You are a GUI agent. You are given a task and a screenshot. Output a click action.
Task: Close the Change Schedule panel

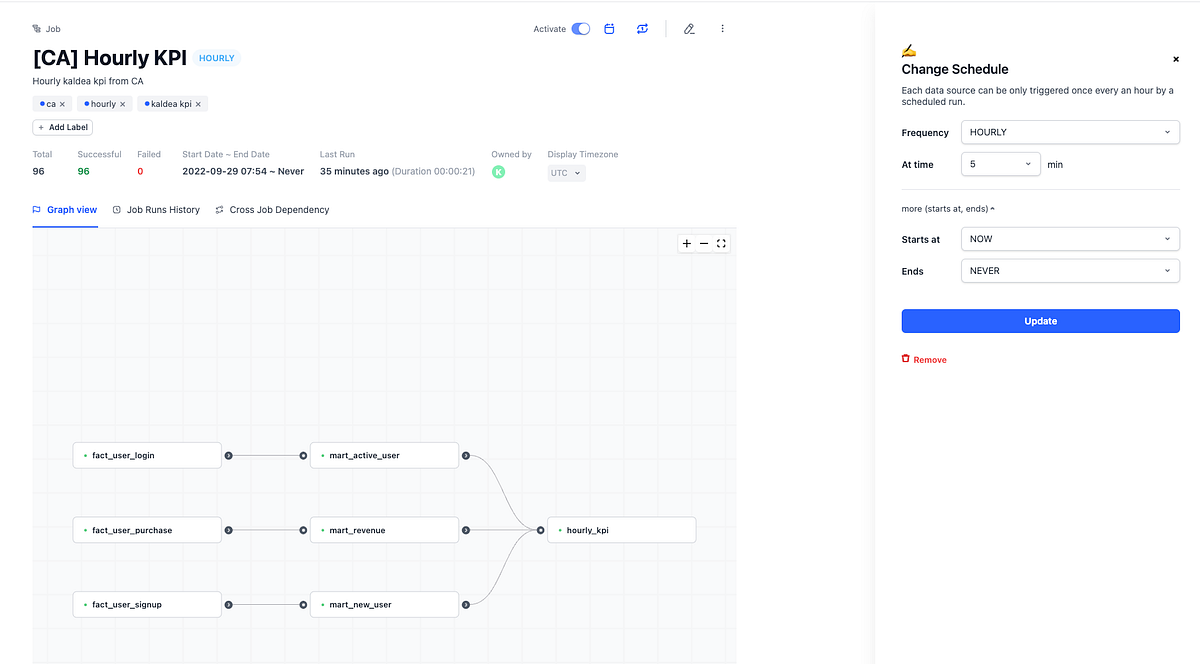[1176, 59]
